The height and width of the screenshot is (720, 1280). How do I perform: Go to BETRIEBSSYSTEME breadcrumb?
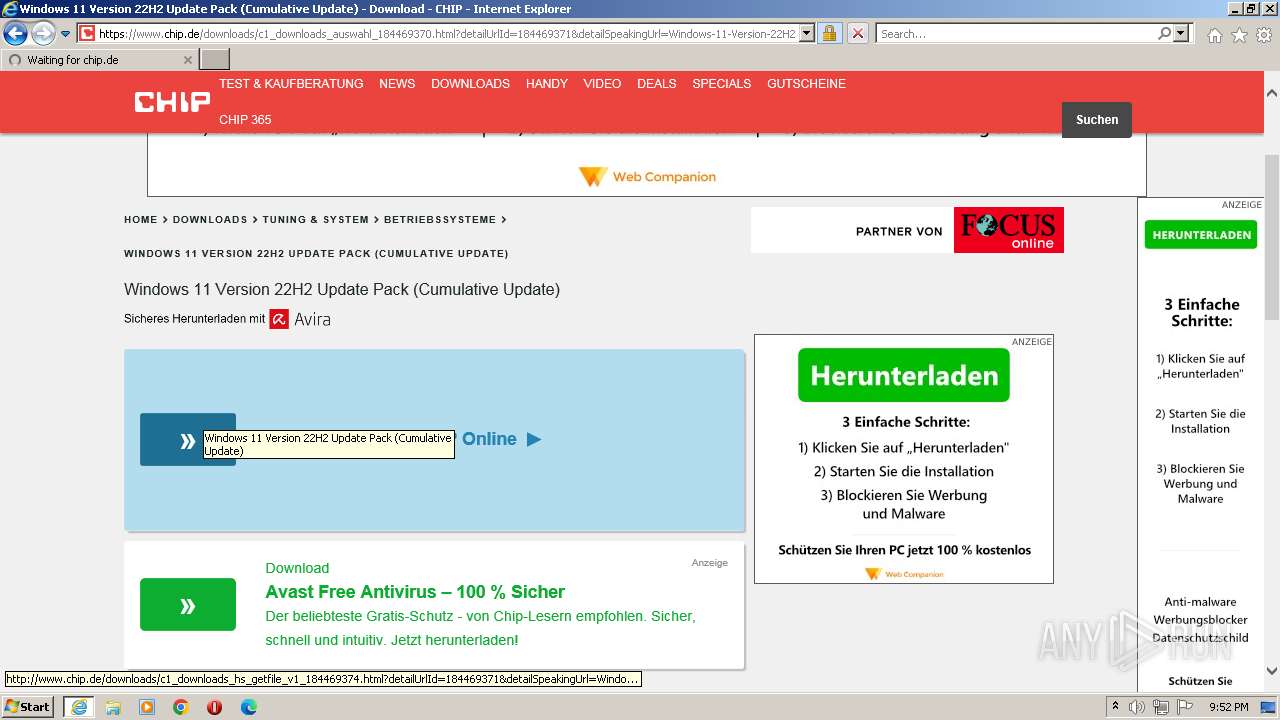440,220
